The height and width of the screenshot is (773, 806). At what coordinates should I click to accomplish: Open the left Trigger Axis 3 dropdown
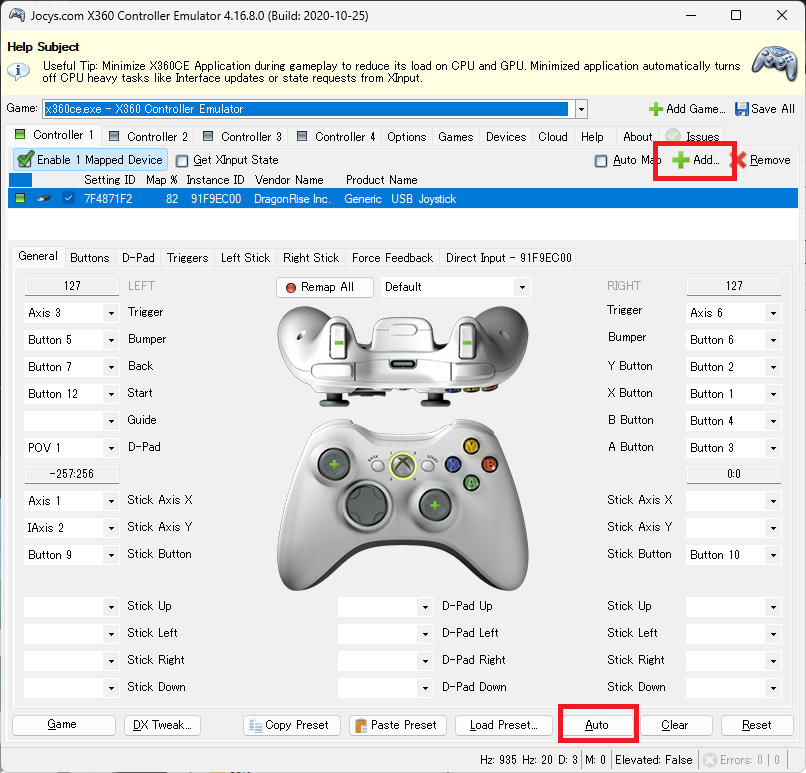click(110, 313)
